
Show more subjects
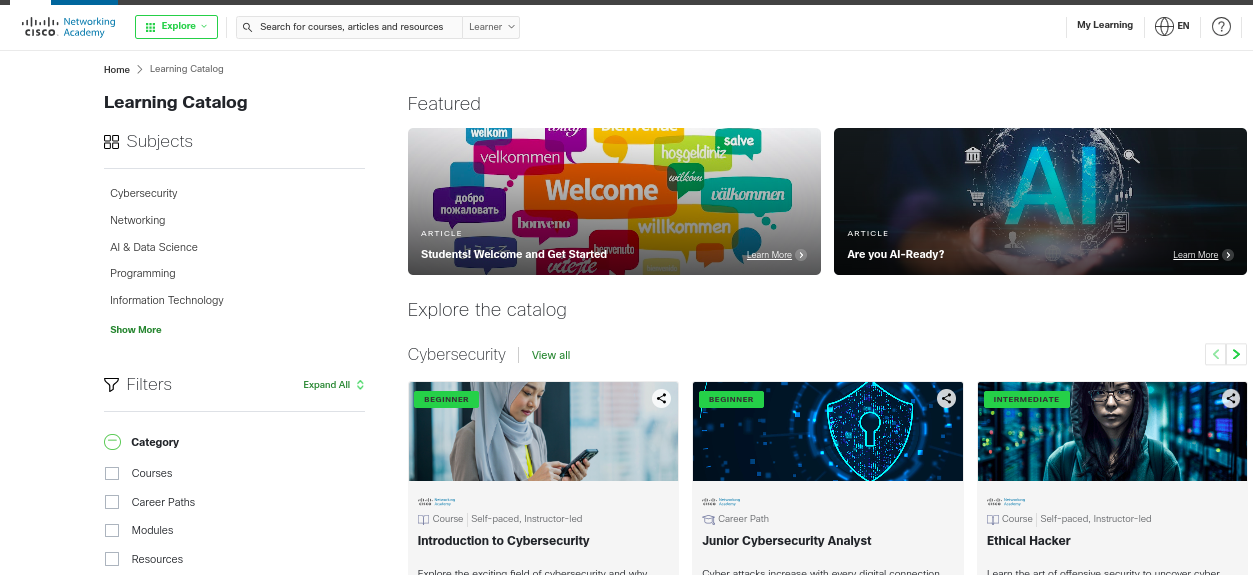coord(136,330)
